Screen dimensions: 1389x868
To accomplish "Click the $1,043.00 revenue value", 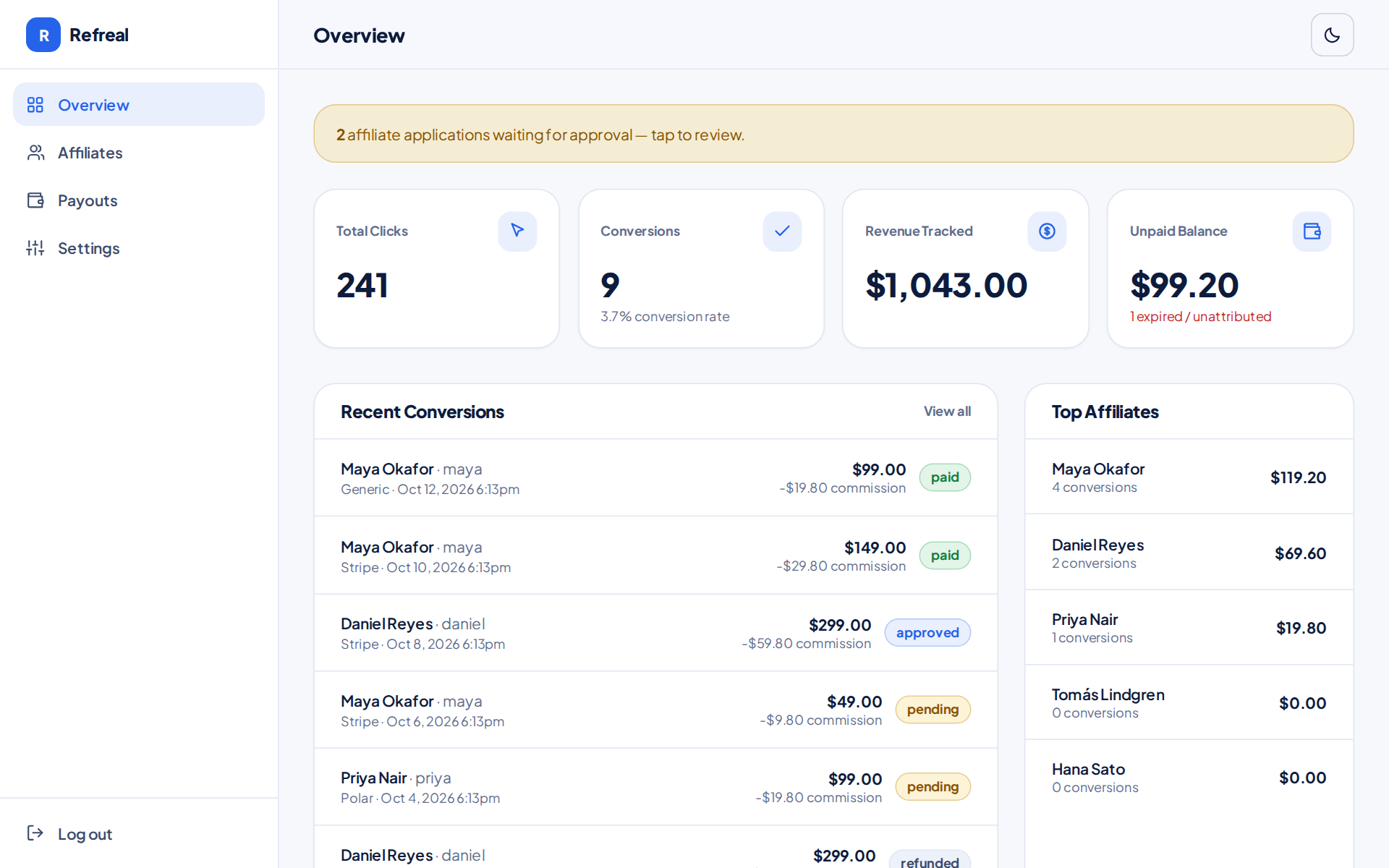I will tap(946, 285).
